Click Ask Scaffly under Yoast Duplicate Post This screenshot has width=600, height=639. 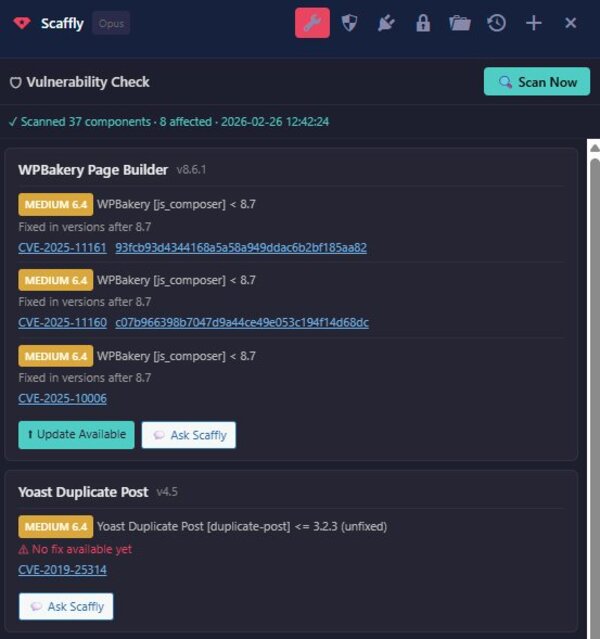pyautogui.click(x=66, y=606)
